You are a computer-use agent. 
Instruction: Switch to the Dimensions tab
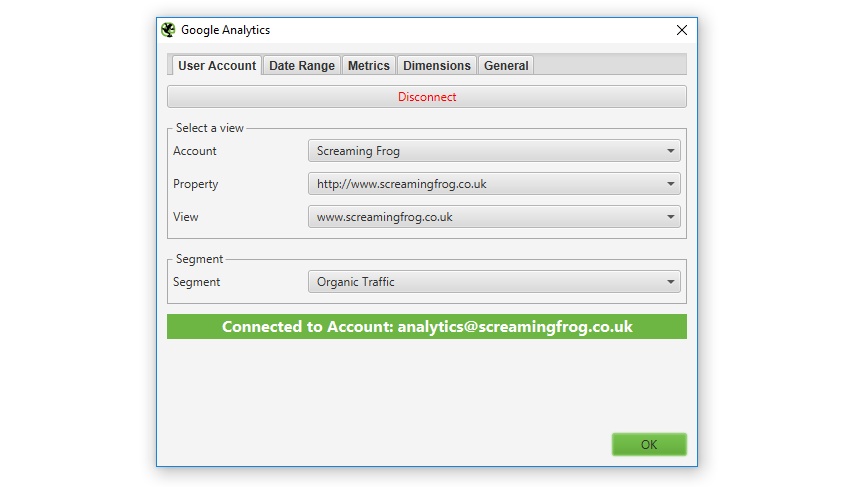(x=436, y=66)
